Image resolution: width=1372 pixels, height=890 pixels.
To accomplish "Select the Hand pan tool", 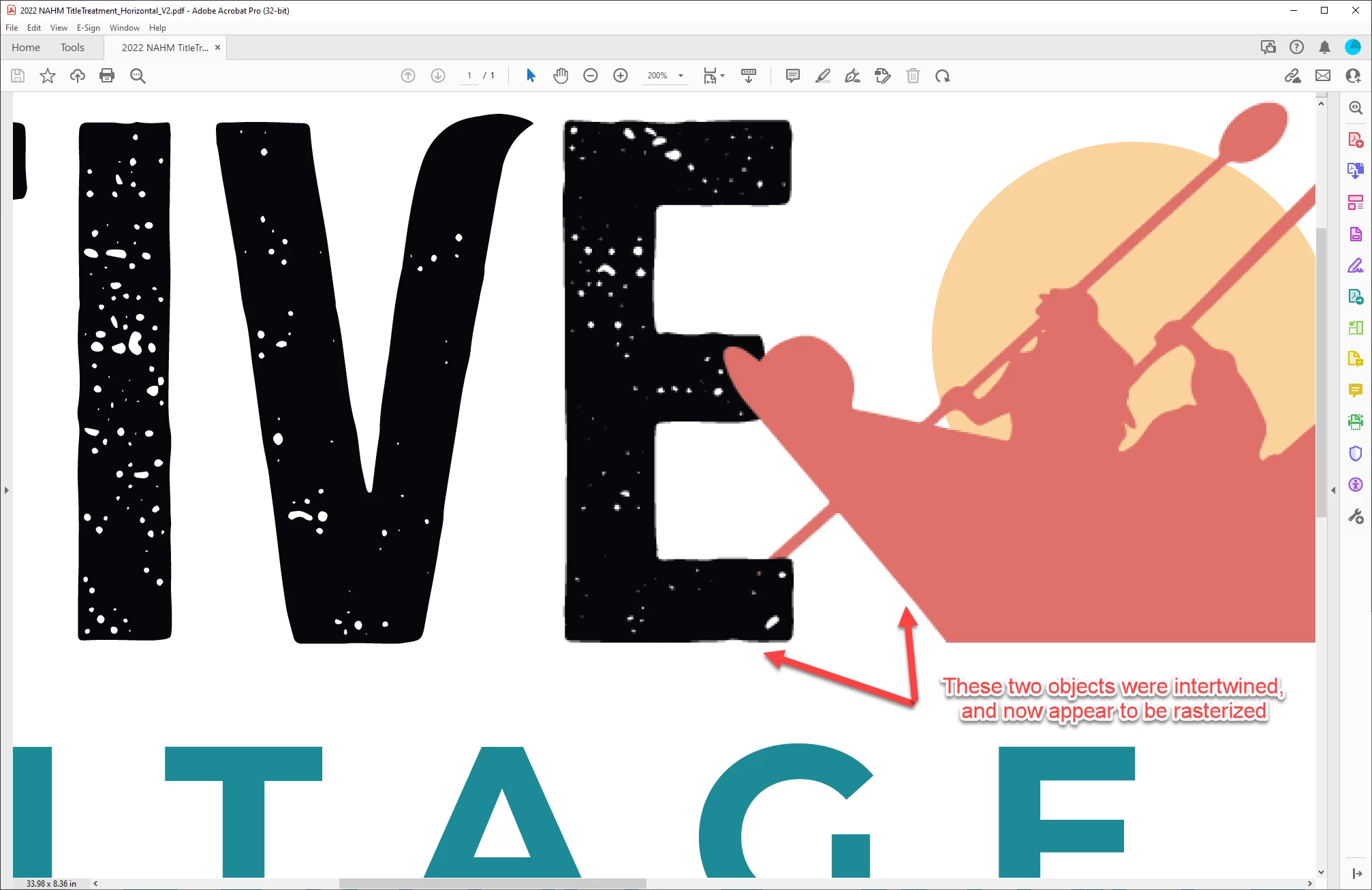I will [561, 76].
